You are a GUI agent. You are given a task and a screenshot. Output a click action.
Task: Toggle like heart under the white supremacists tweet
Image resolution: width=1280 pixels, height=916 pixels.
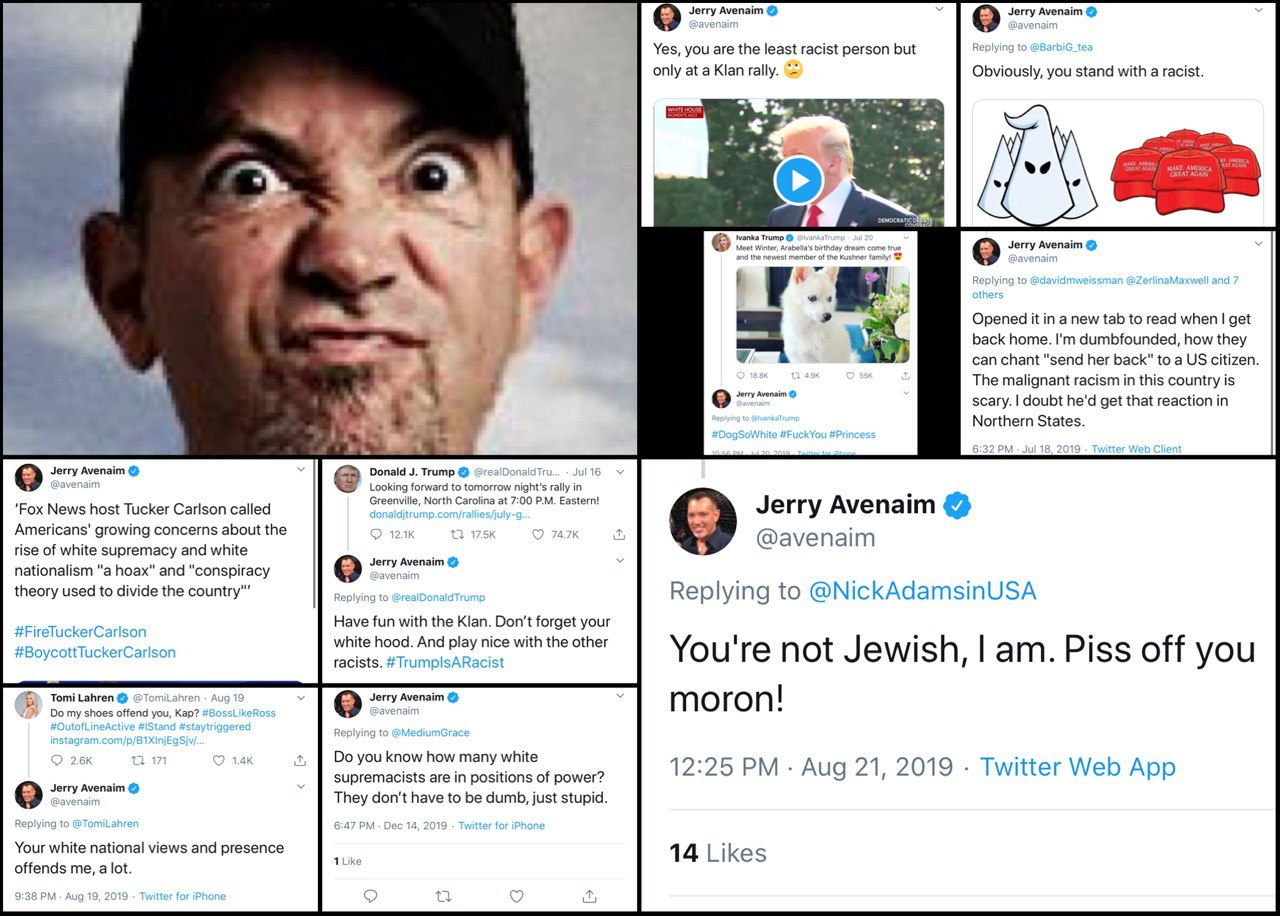point(516,896)
